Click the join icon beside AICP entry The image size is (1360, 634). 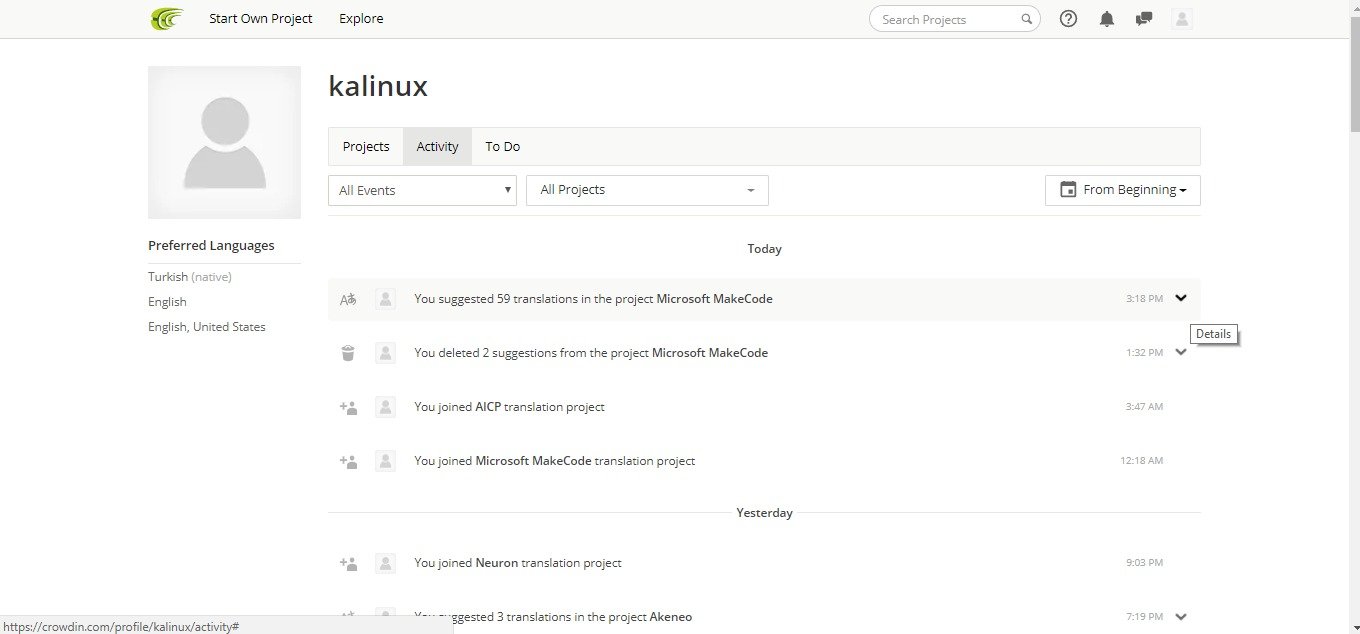point(348,407)
